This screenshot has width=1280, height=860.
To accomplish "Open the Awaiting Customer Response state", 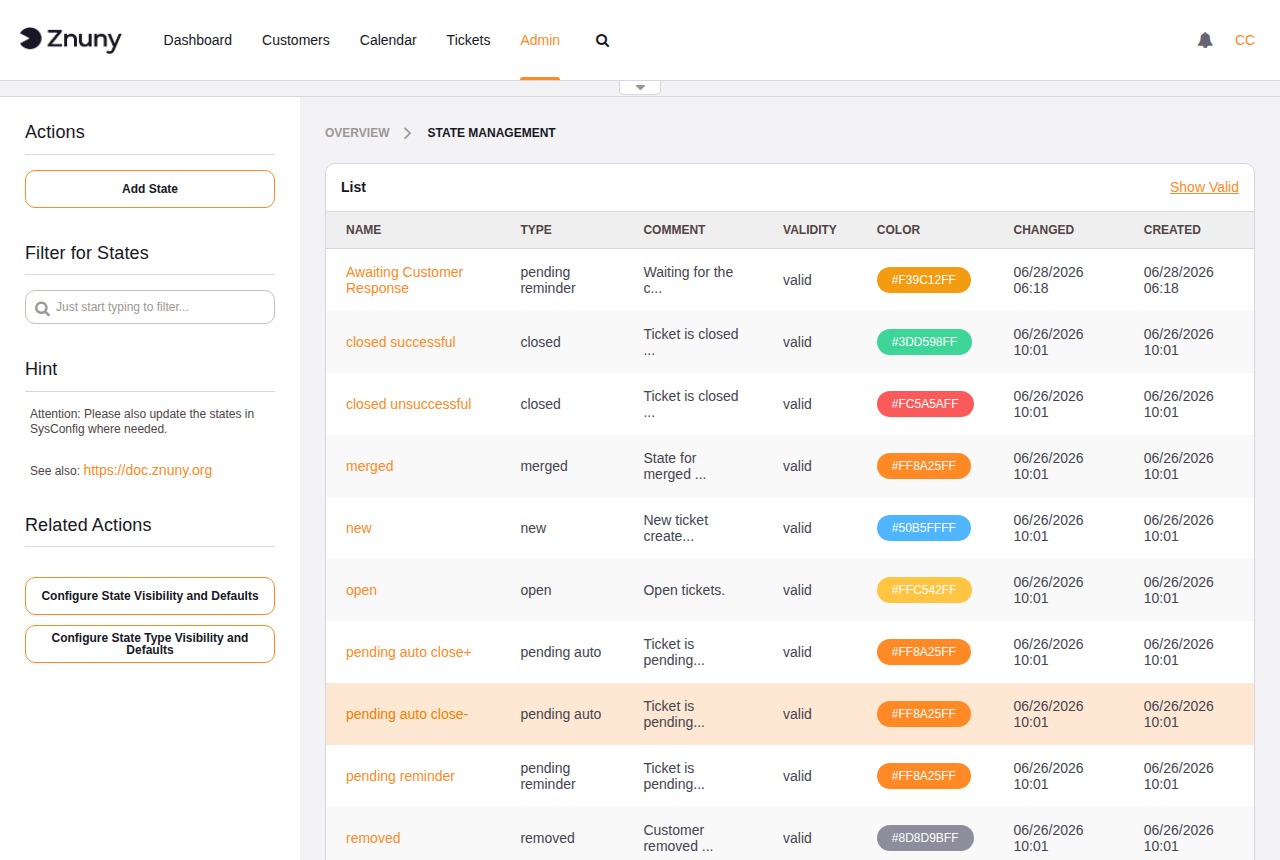I will tap(404, 280).
